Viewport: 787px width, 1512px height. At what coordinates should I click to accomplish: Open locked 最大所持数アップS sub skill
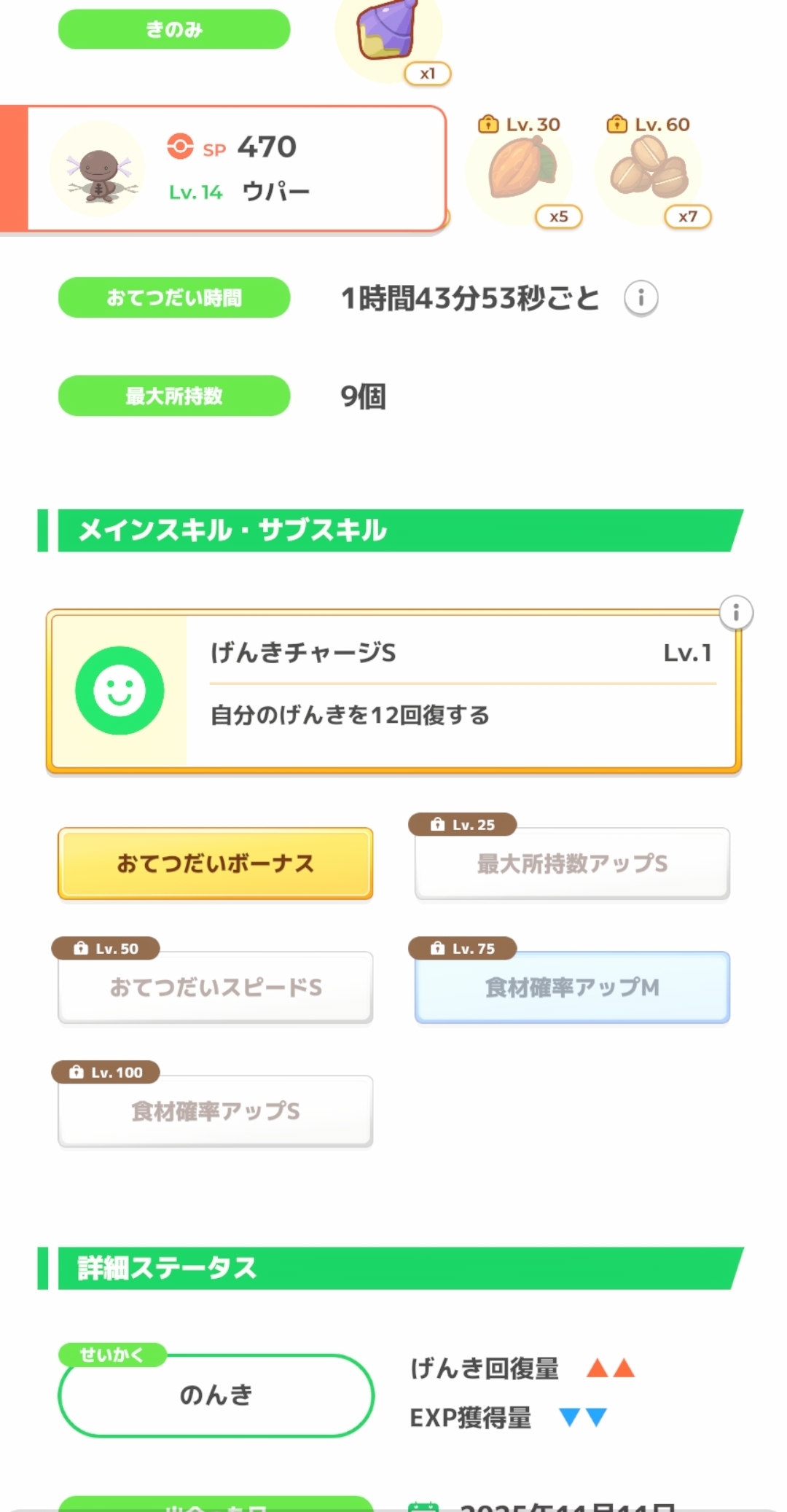(572, 863)
